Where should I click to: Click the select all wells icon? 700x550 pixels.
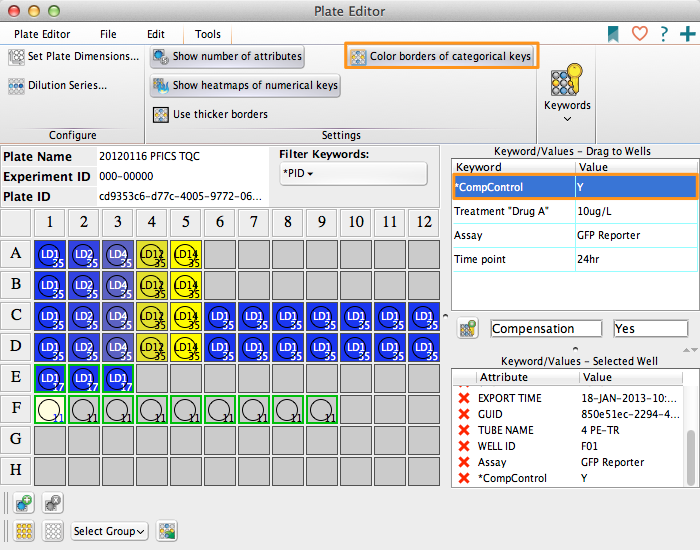click(x=24, y=531)
